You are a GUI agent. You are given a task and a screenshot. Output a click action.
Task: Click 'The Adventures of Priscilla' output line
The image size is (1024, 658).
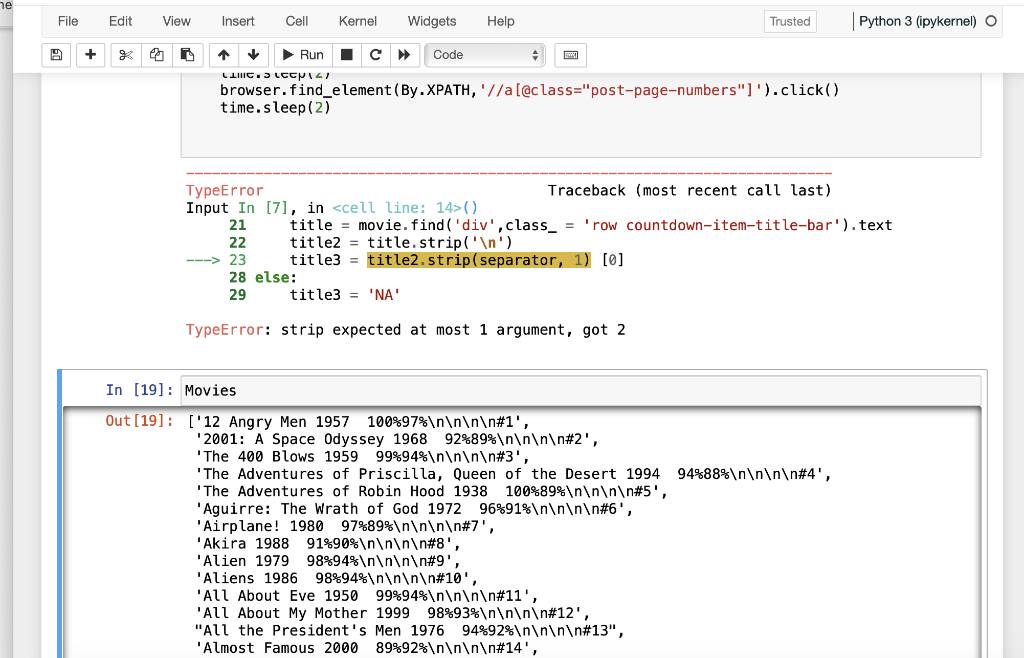pyautogui.click(x=513, y=474)
